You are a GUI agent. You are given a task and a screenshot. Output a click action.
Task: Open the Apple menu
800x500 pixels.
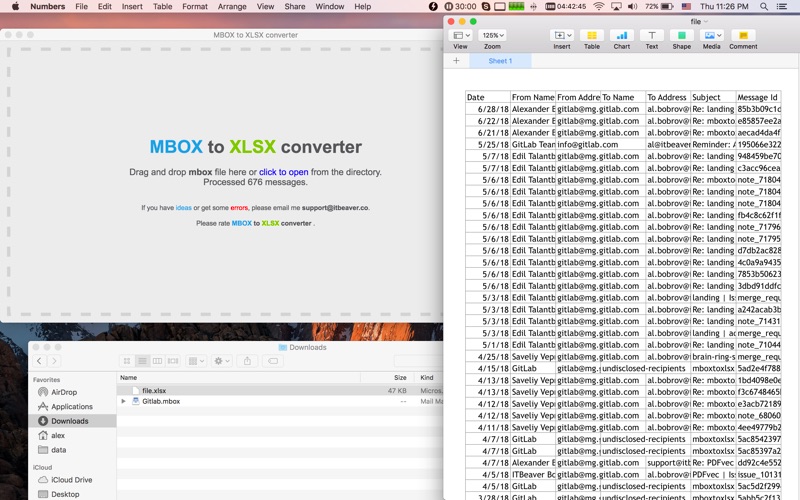pos(15,7)
